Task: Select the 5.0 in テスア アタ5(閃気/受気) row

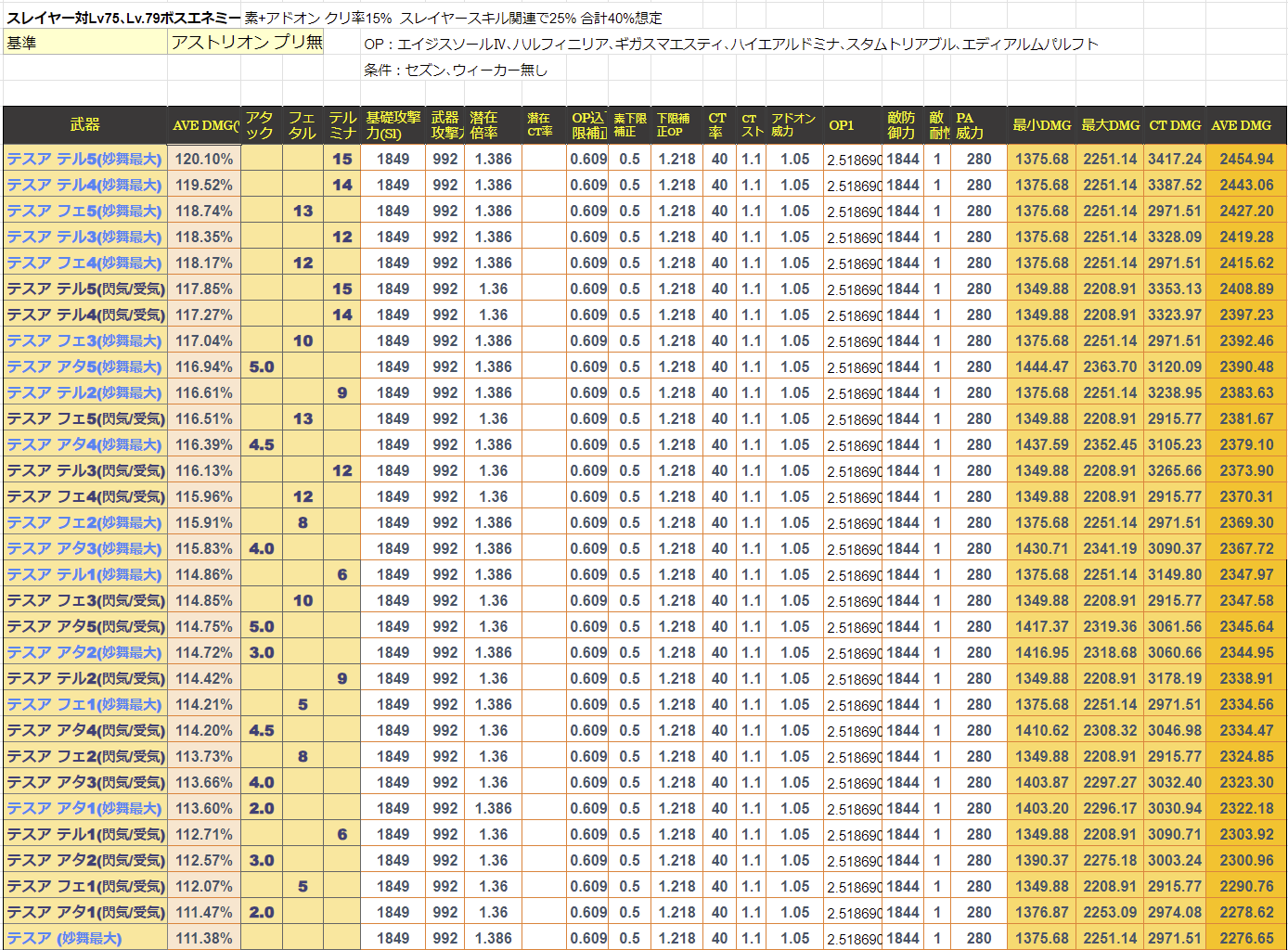Action: [262, 626]
